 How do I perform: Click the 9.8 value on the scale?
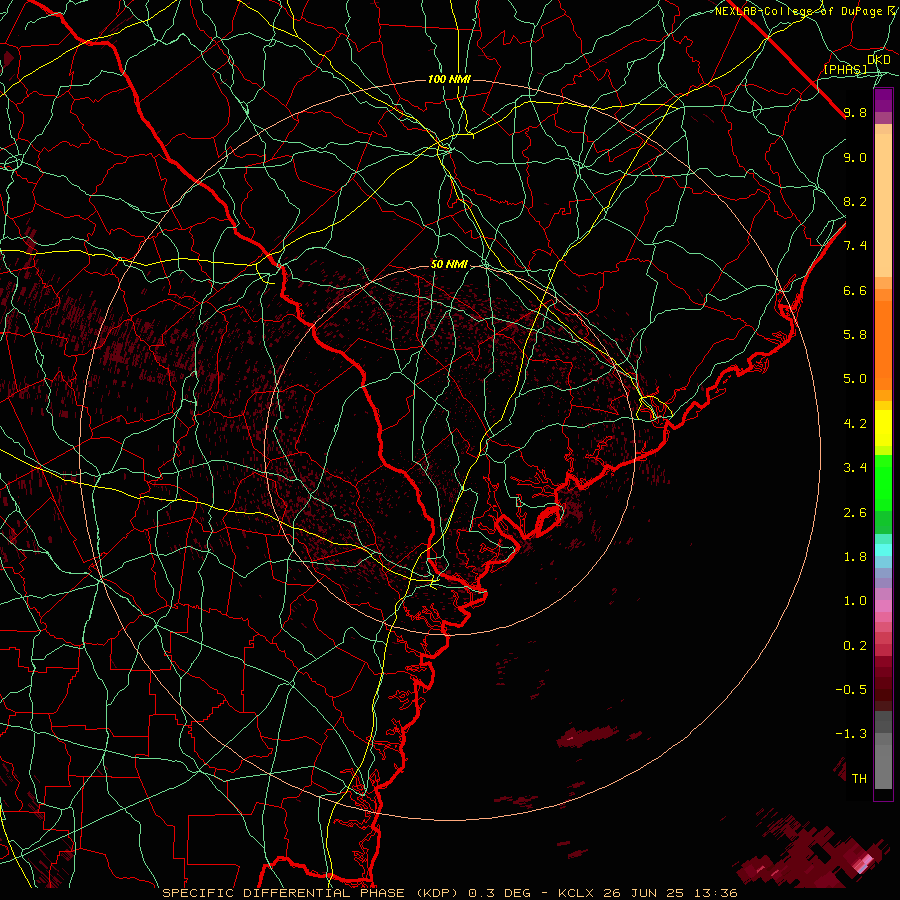(855, 112)
